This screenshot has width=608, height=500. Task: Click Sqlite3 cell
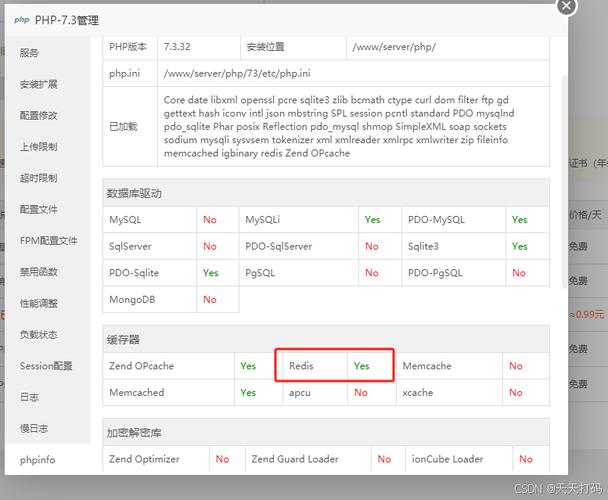[x=454, y=246]
